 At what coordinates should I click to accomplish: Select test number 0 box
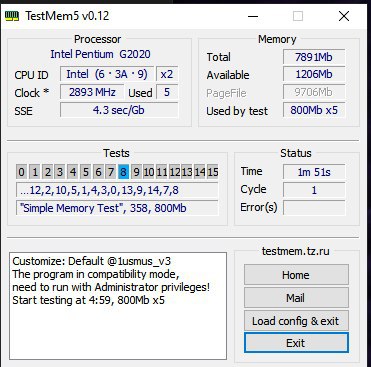[x=21, y=172]
